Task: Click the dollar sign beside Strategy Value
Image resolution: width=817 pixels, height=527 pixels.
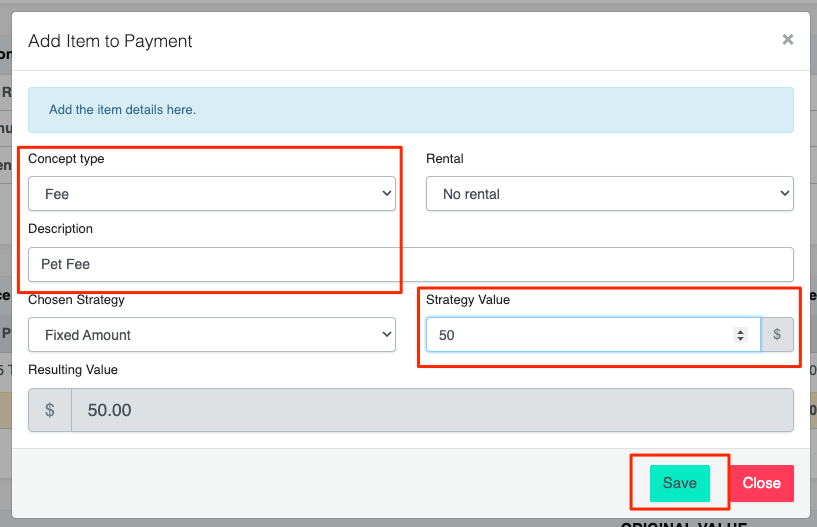Action: [x=777, y=335]
